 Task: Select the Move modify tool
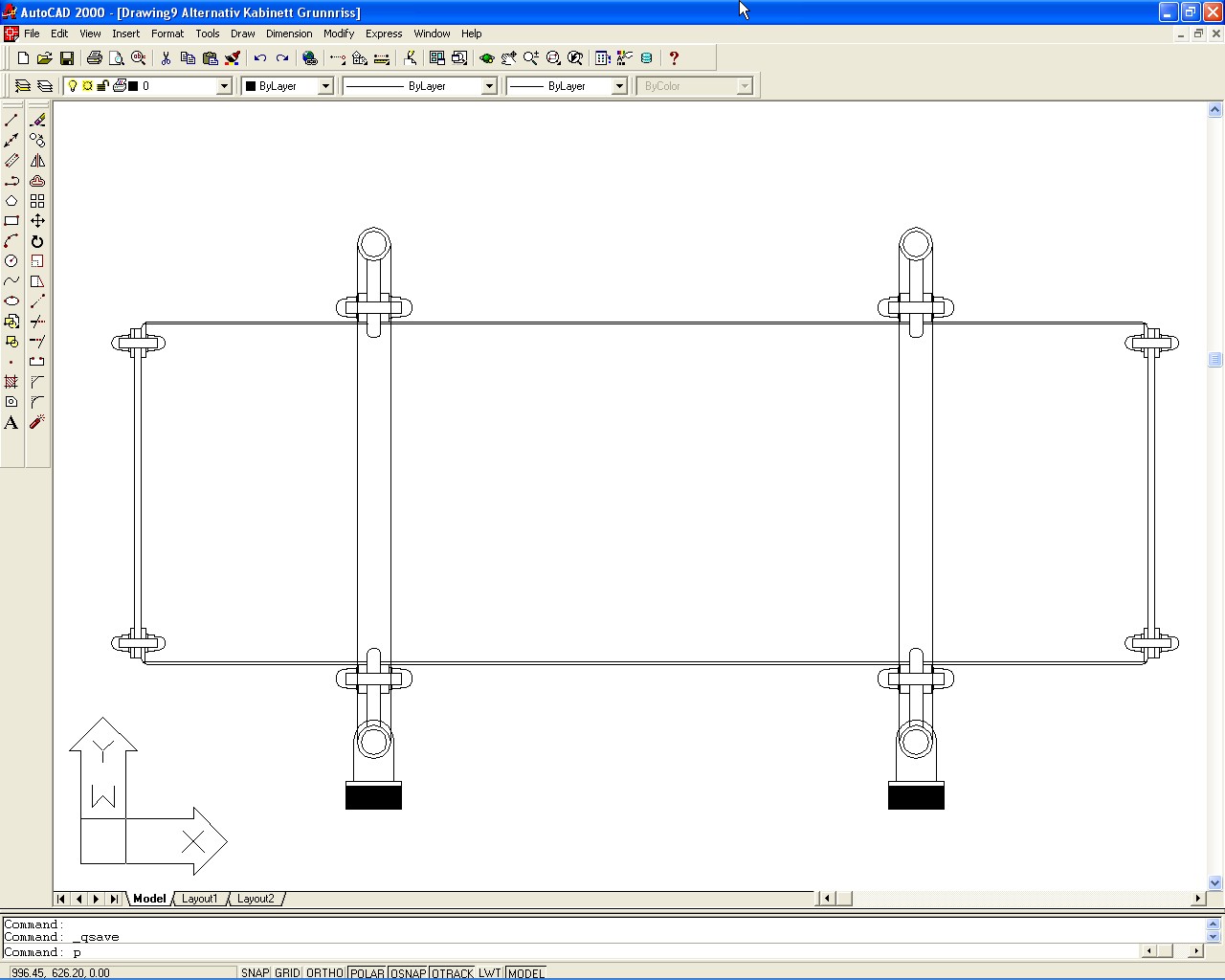(x=37, y=221)
